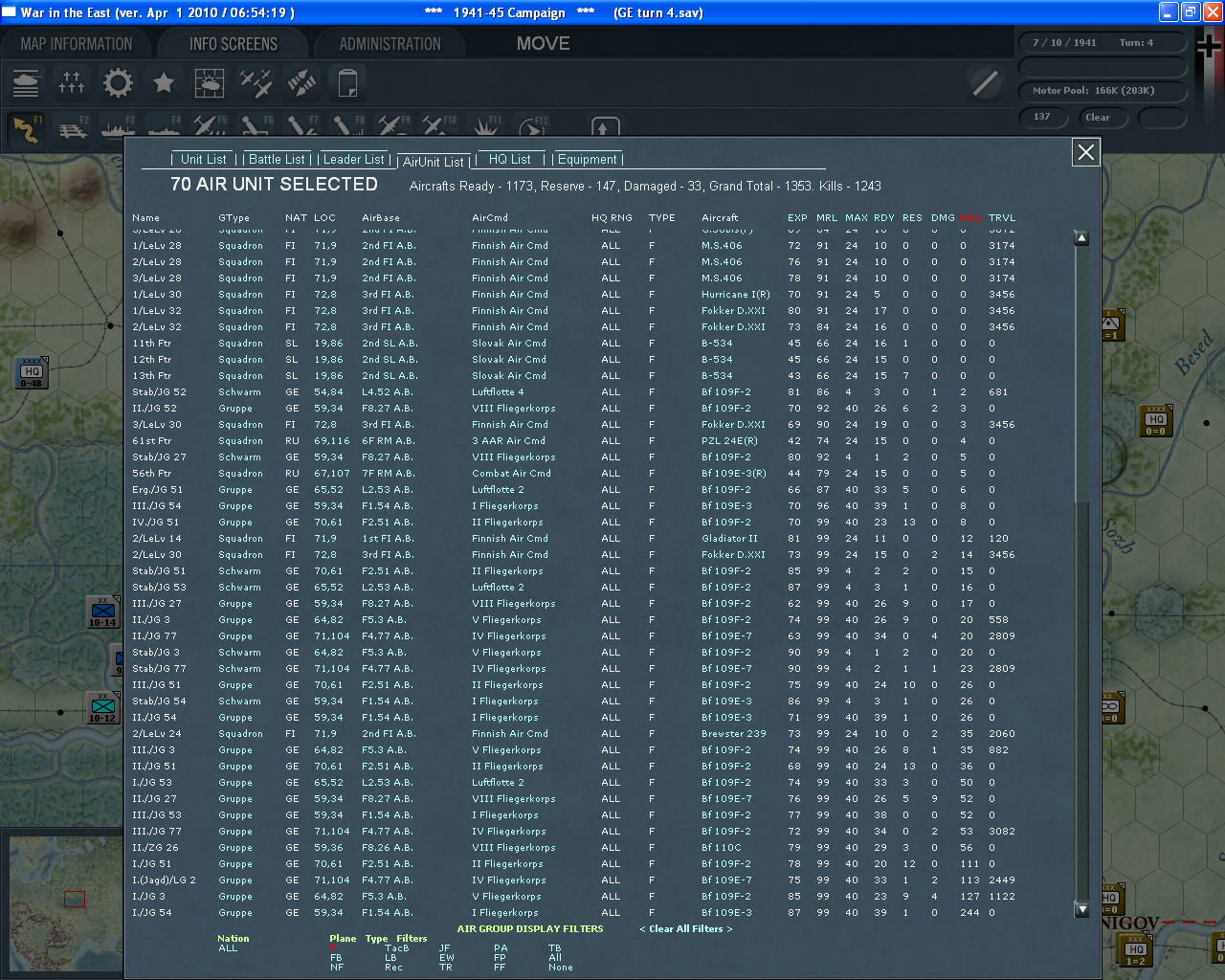Screen dimensions: 1225x980
Task: Toggle the FB plane type filter
Action: point(336,958)
